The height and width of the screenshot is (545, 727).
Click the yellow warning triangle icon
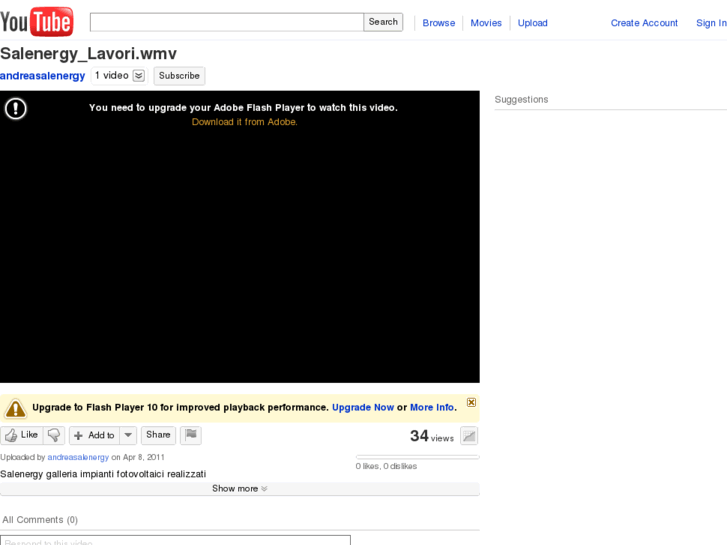(x=15, y=408)
